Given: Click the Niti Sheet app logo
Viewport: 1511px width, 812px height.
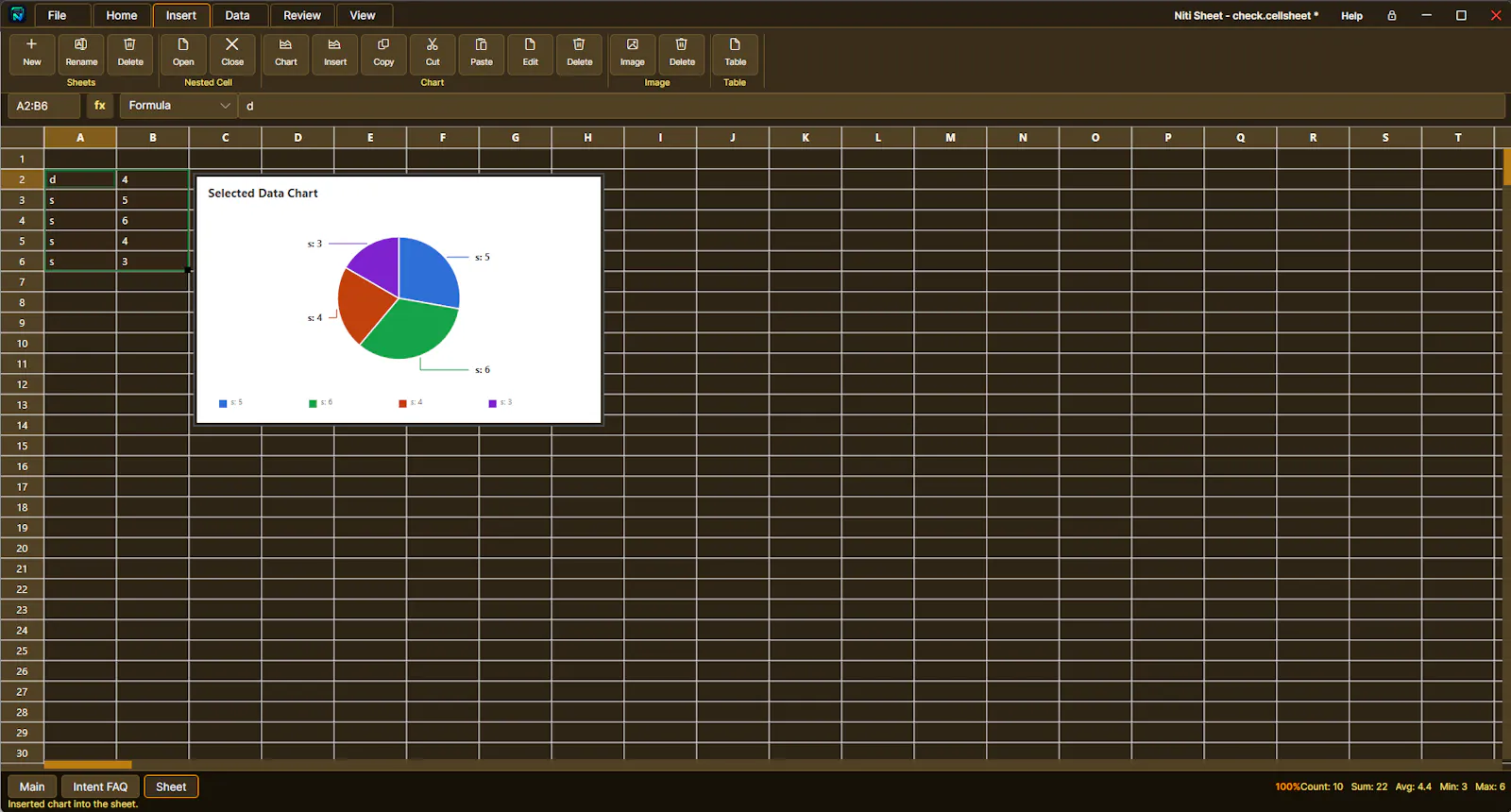Looking at the screenshot, I should point(17,15).
